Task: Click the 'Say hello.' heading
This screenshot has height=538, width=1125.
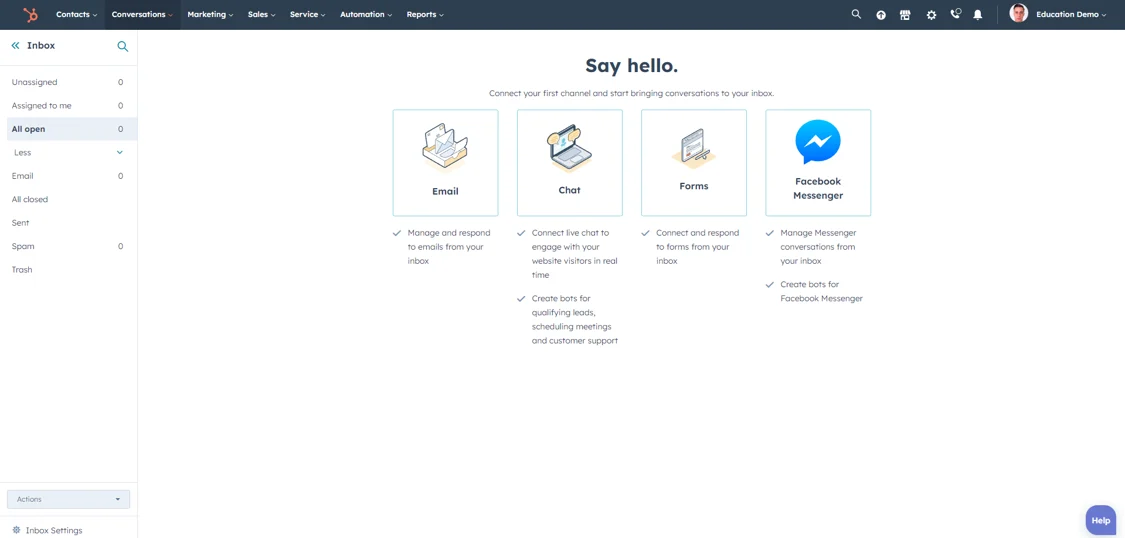Action: pos(631,66)
